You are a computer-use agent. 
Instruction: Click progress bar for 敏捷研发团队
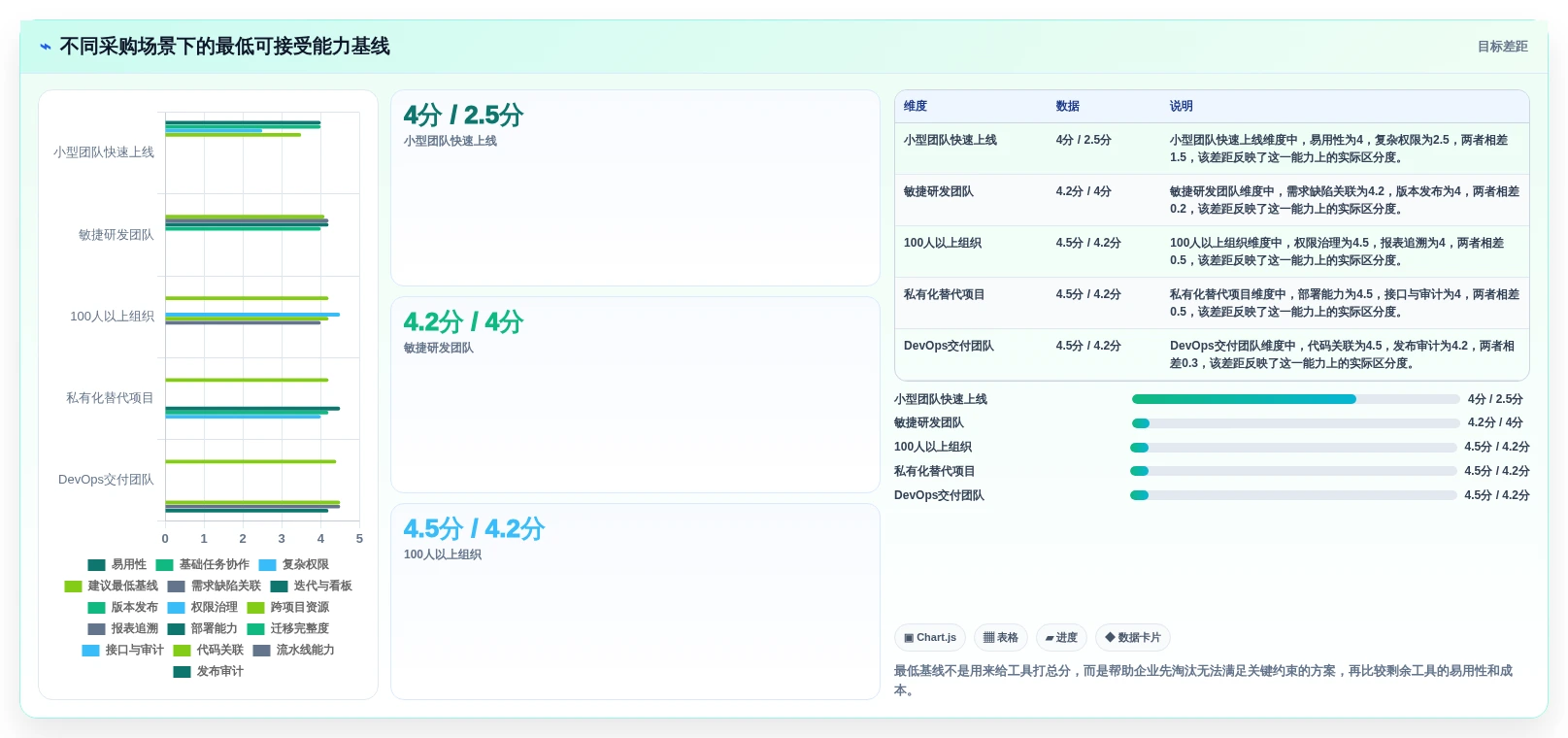(x=1296, y=423)
